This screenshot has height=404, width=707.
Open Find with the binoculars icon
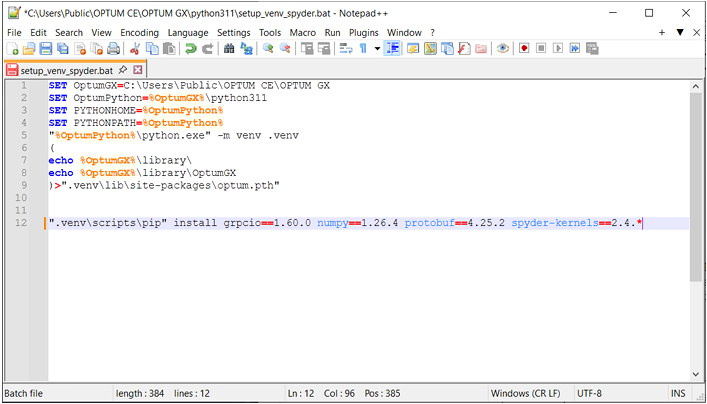pos(229,48)
